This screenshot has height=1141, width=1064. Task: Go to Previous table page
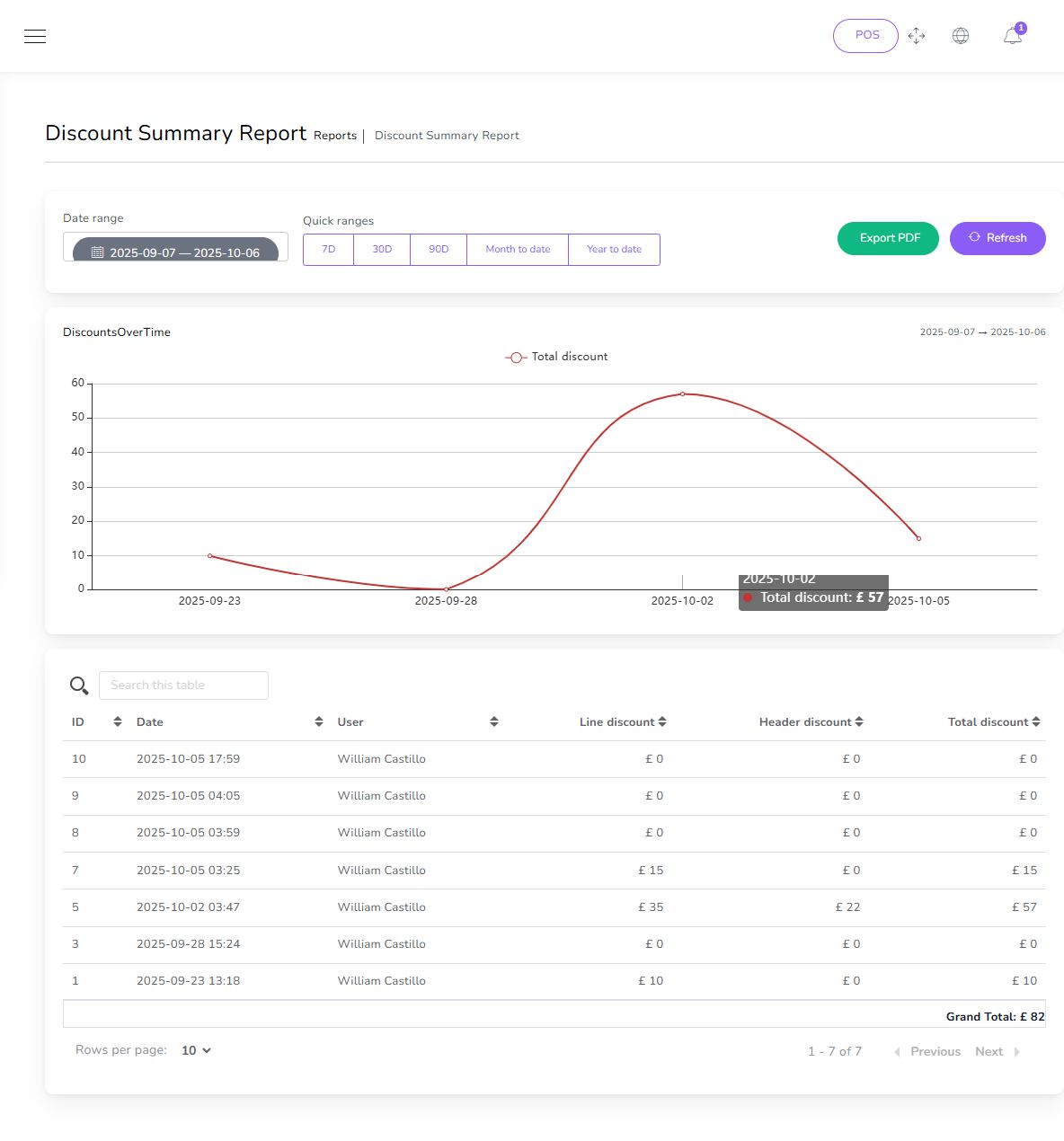point(927,1051)
